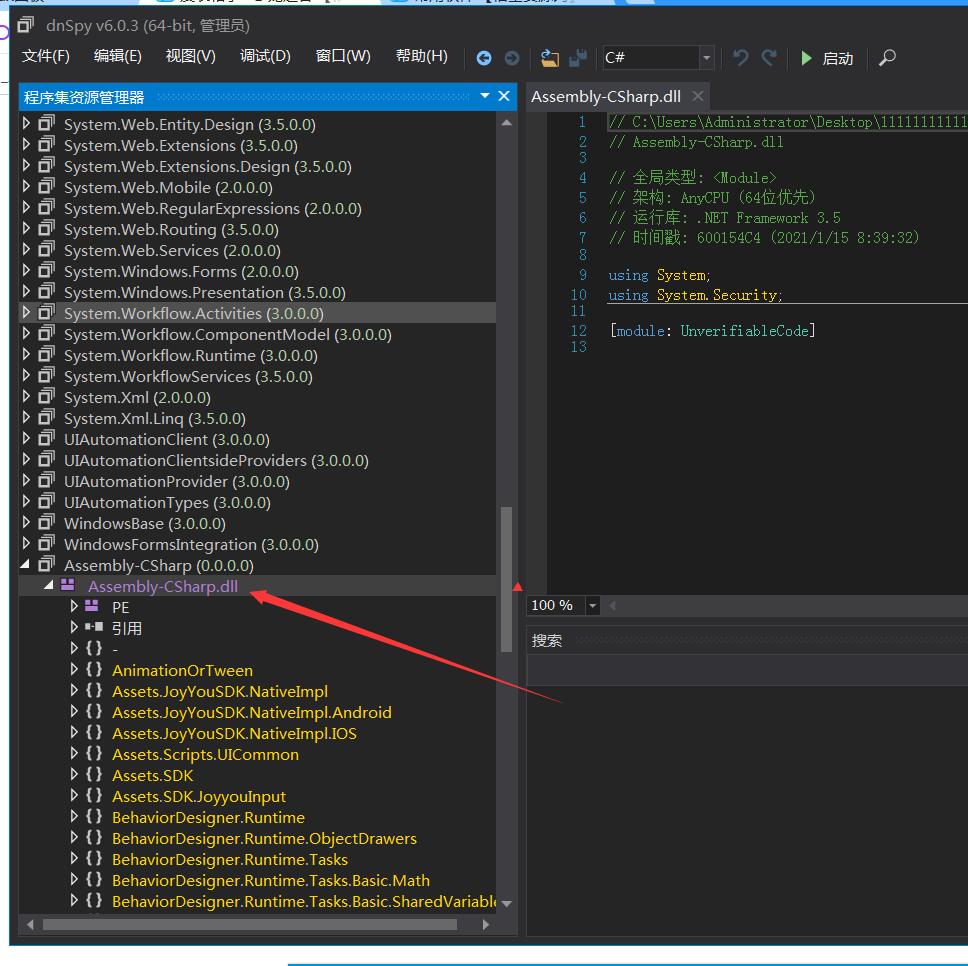Image resolution: width=968 pixels, height=966 pixels.
Task: Collapse the Assembly-CSharp.dll module node
Action: coord(49,585)
